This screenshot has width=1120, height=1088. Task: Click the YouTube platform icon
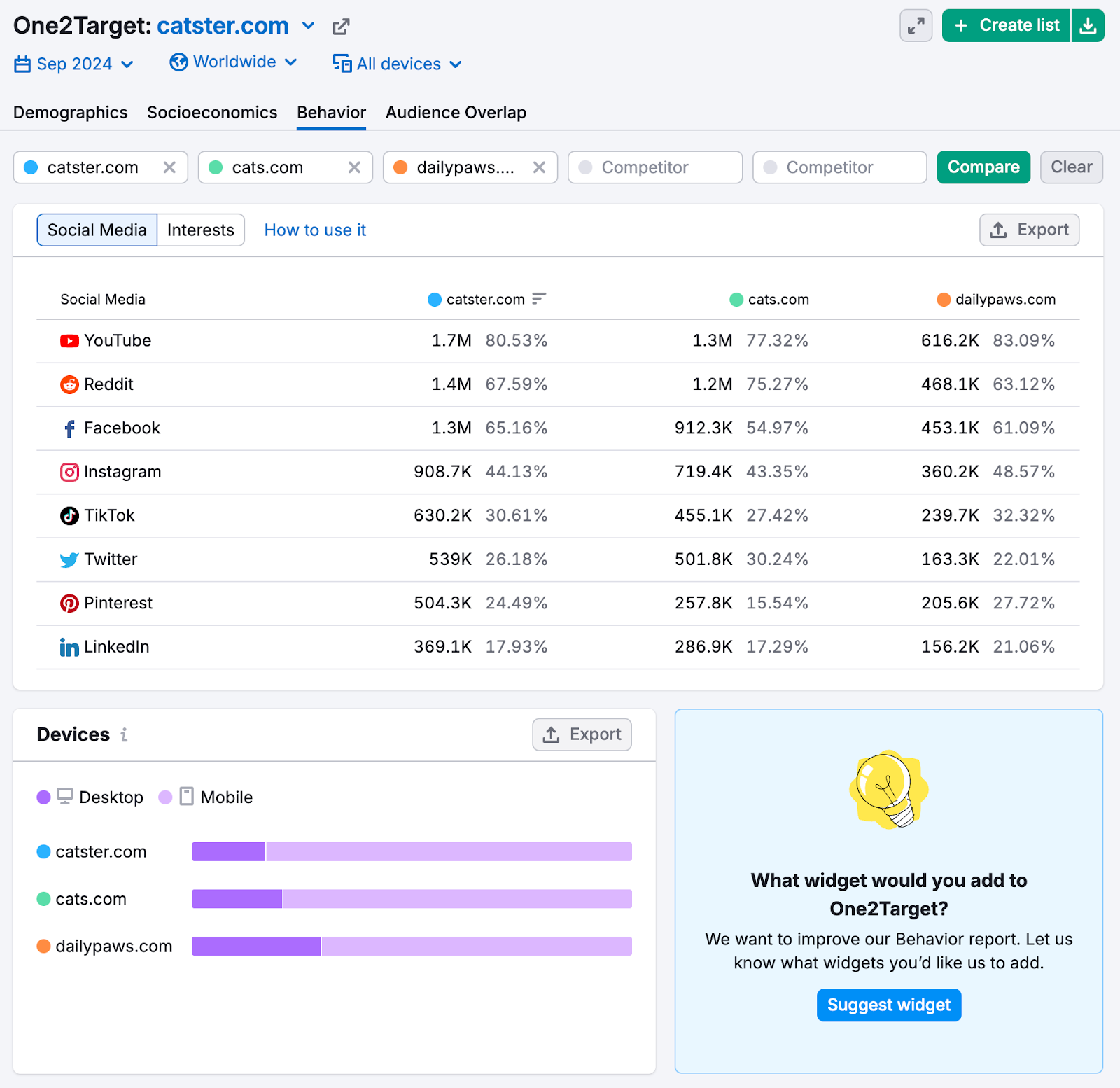69,341
